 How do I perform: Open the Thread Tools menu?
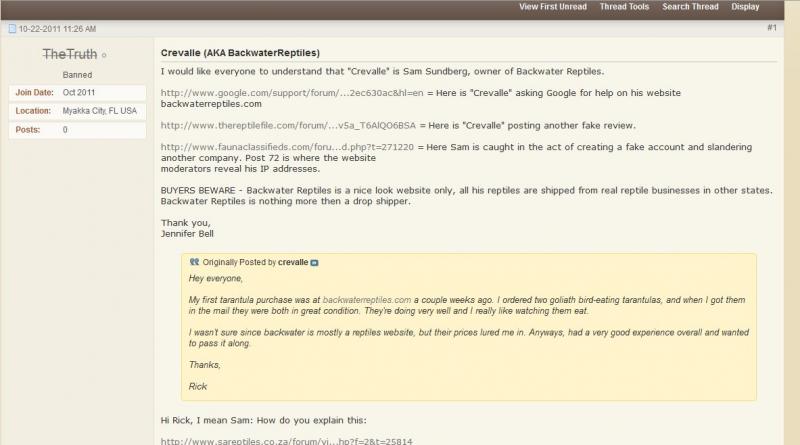pyautogui.click(x=624, y=7)
